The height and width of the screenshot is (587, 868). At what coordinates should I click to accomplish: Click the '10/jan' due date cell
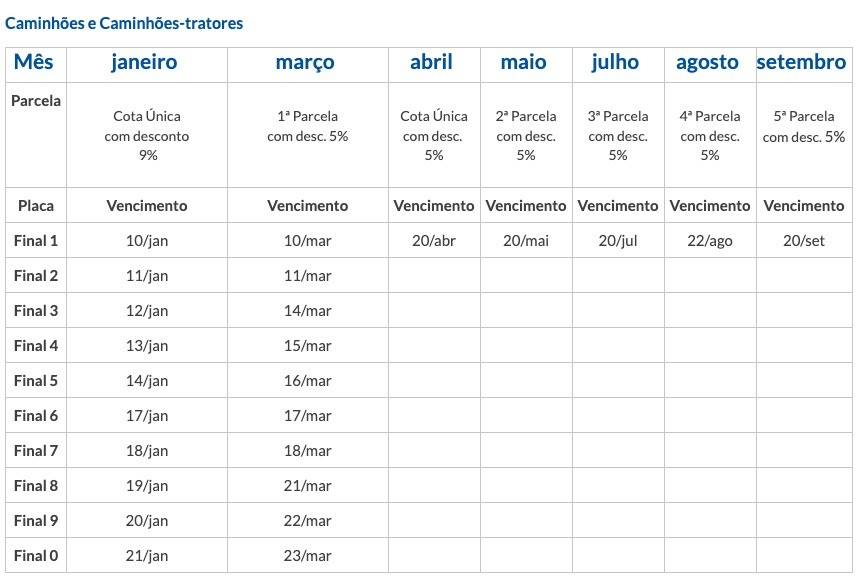147,241
